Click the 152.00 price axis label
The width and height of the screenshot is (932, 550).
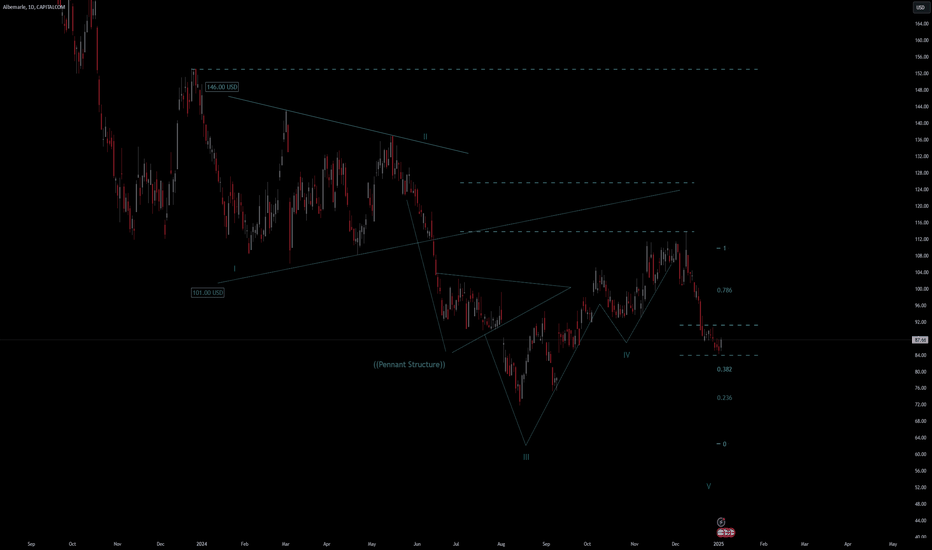(921, 74)
